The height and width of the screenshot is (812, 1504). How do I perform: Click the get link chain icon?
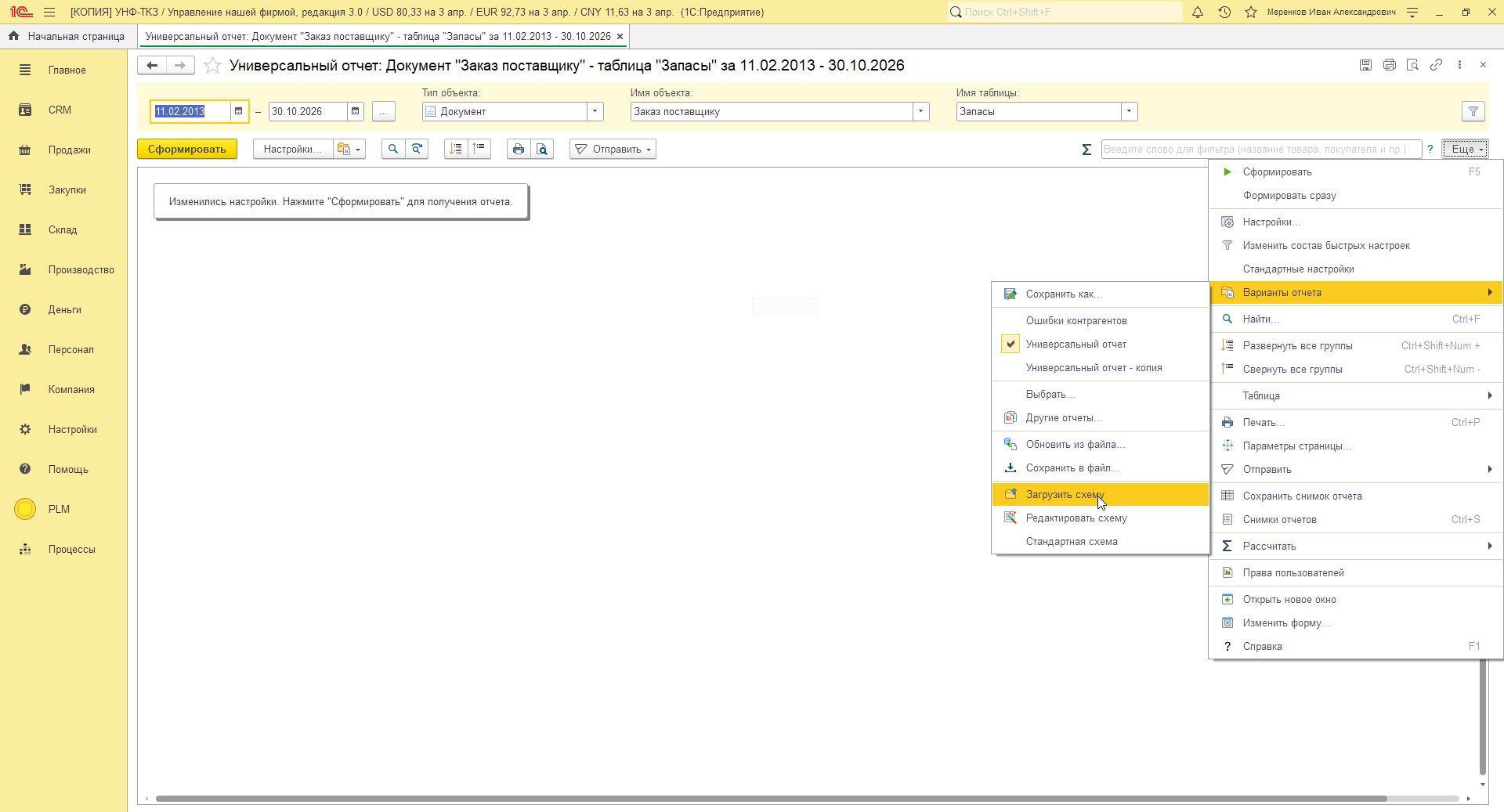point(1436,65)
